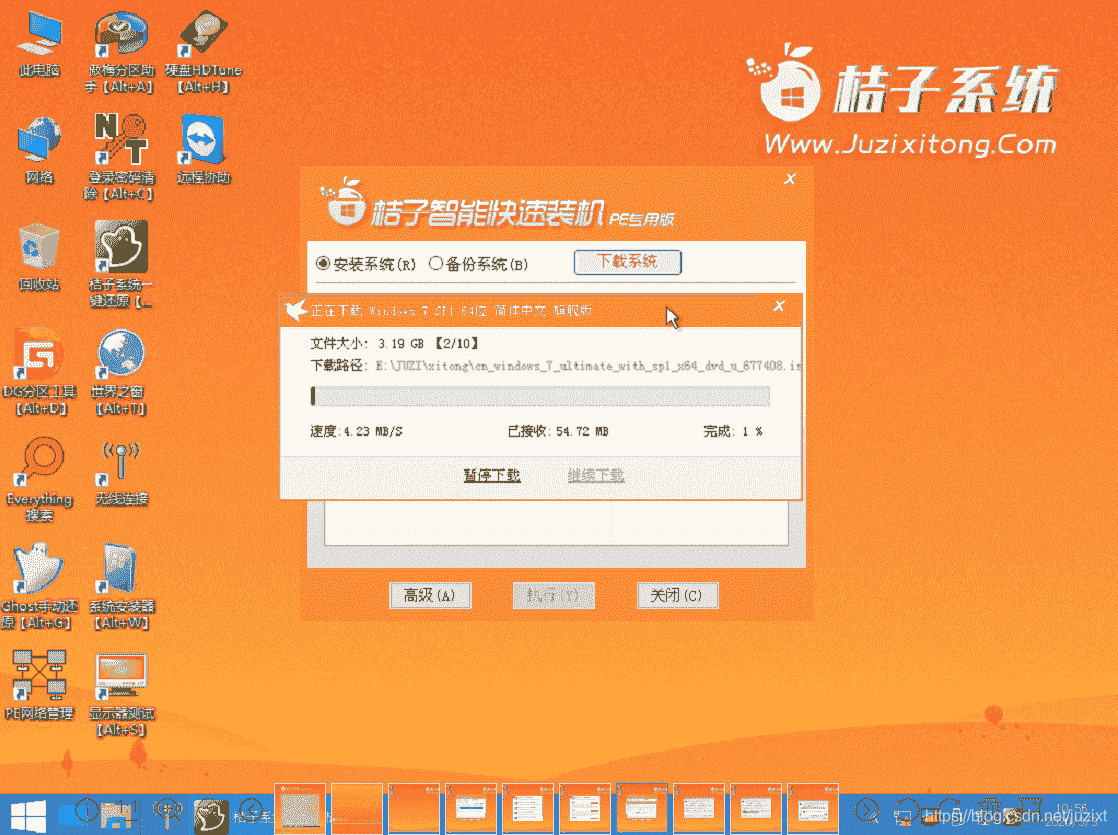Click the 速度: 4.23 MB/S value
The height and width of the screenshot is (835, 1118).
[357, 431]
